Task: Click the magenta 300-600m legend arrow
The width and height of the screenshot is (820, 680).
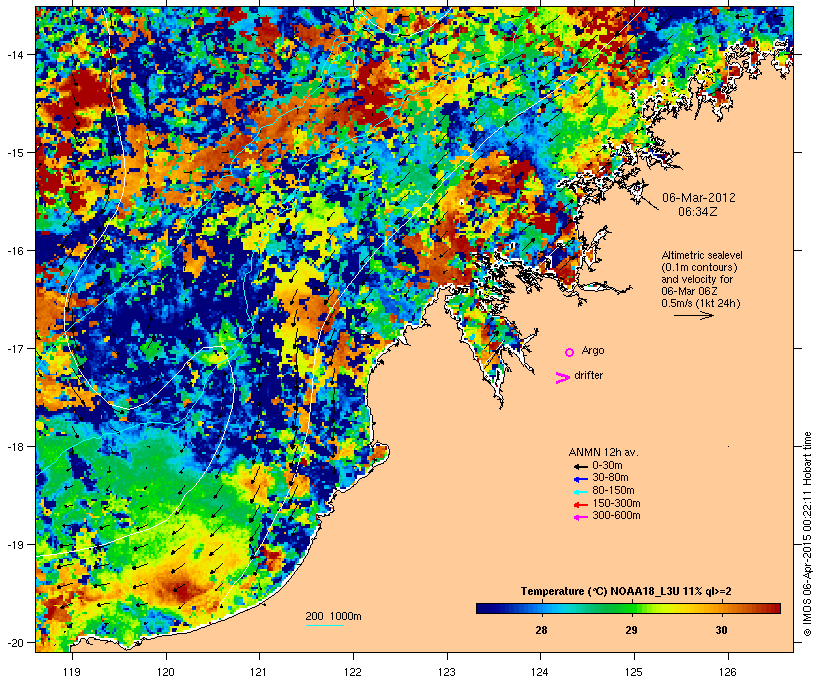Action: click(580, 517)
